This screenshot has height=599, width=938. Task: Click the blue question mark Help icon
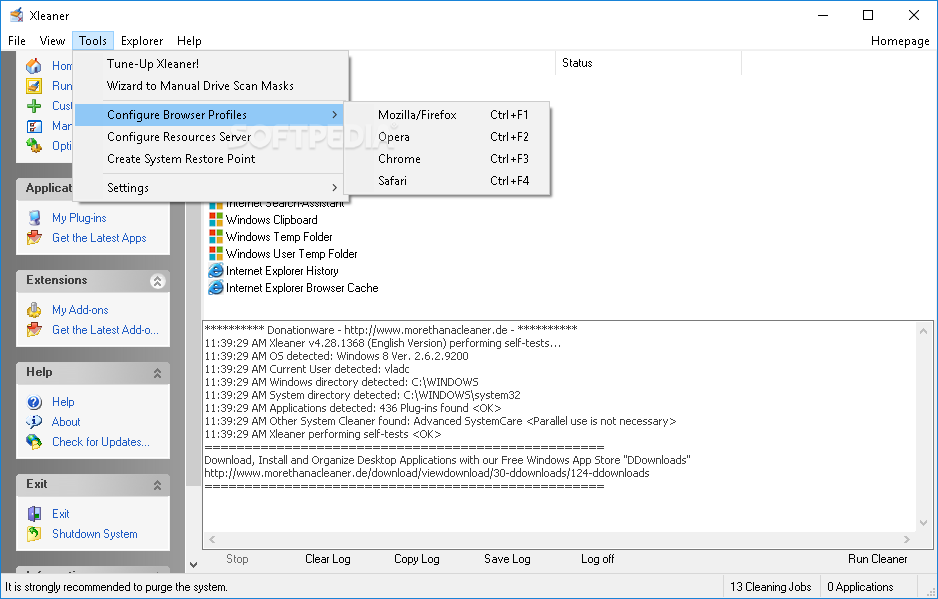tap(34, 402)
